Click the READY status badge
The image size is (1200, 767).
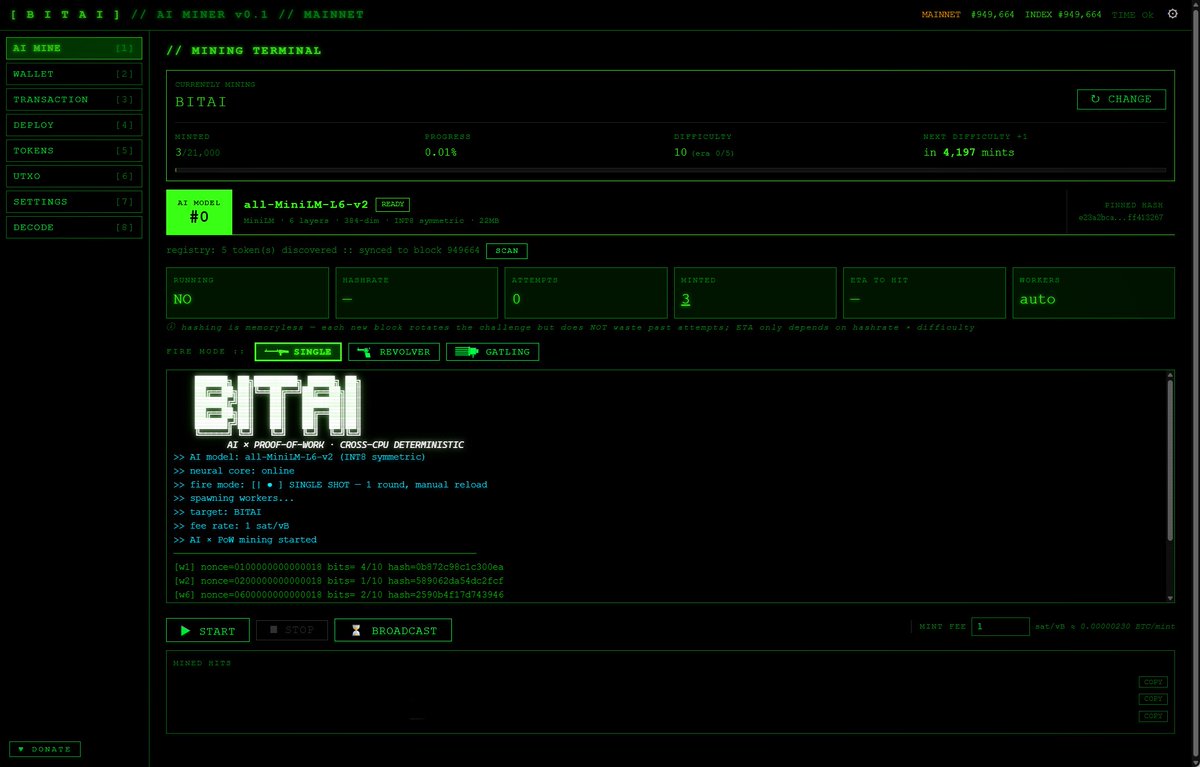pyautogui.click(x=393, y=204)
